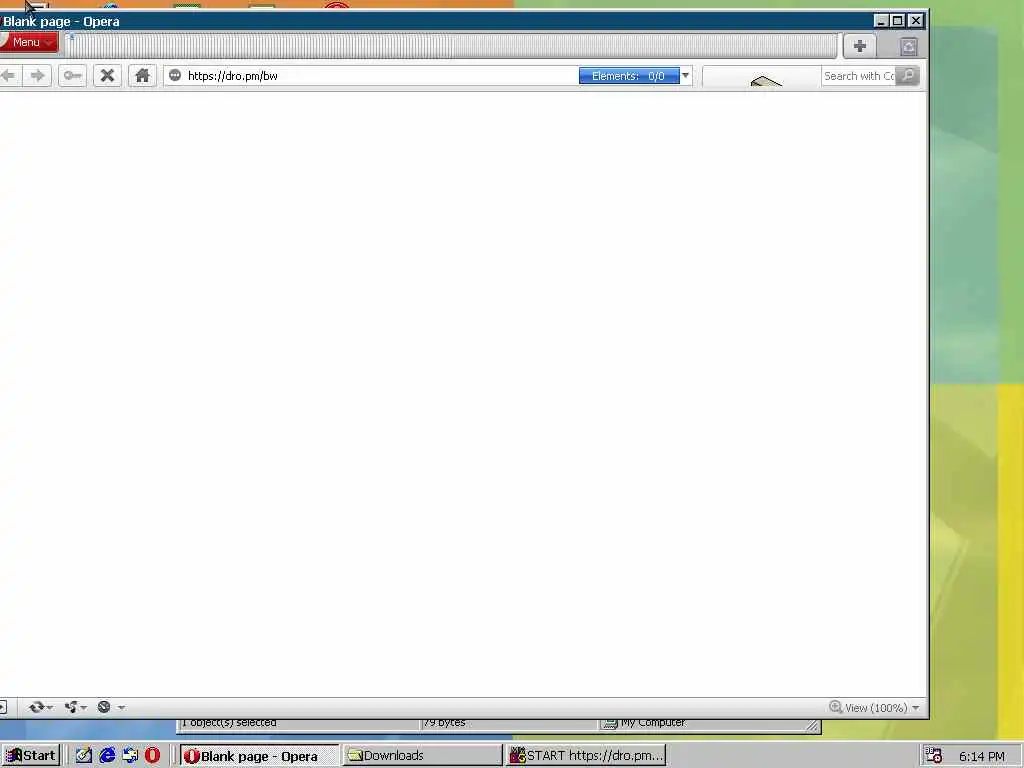Open the closed tabs trash icon
This screenshot has height=768, width=1024.
click(x=909, y=46)
